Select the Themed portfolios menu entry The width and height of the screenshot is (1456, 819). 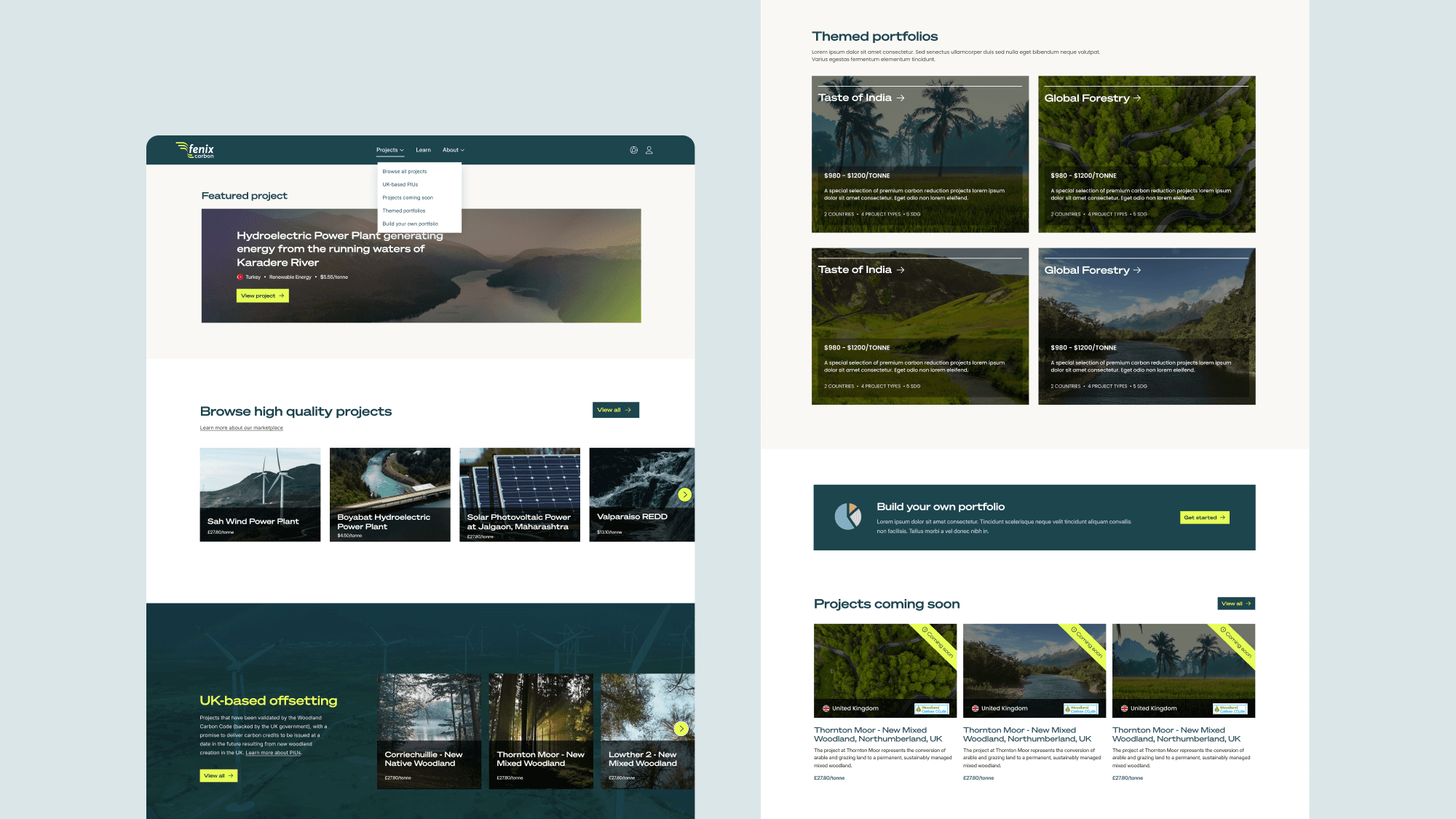(404, 211)
